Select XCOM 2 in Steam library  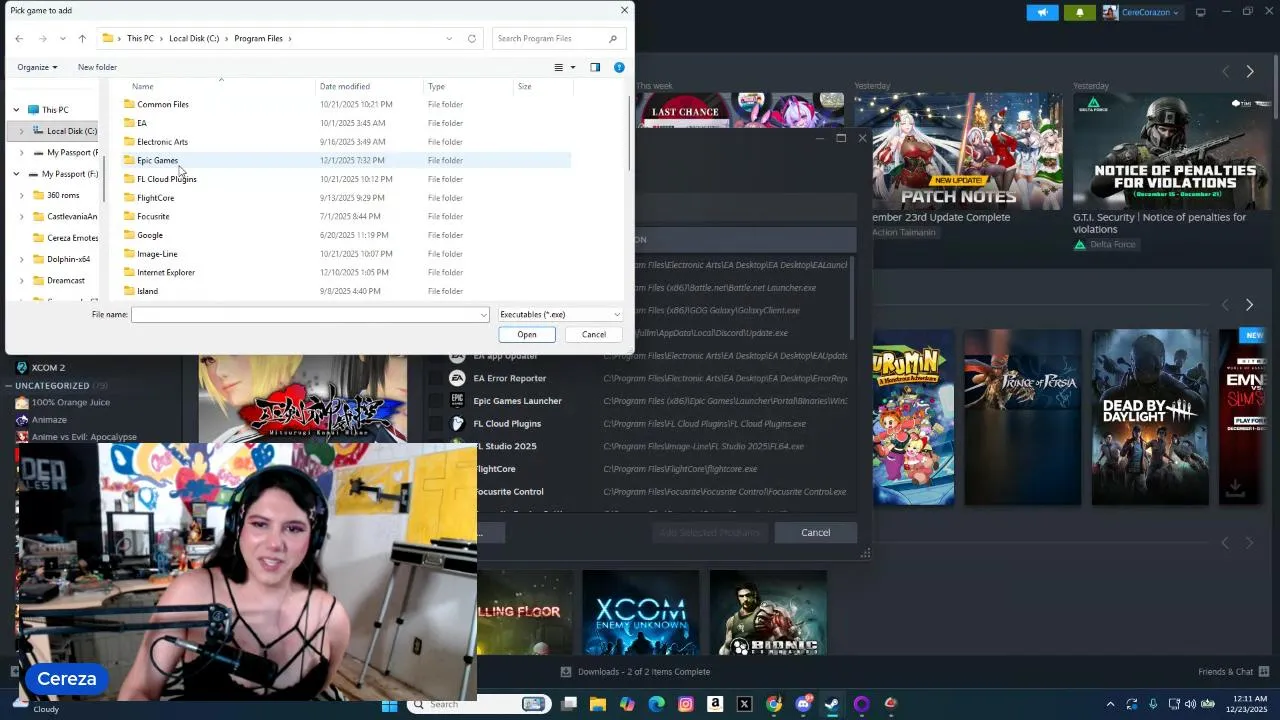coord(48,367)
